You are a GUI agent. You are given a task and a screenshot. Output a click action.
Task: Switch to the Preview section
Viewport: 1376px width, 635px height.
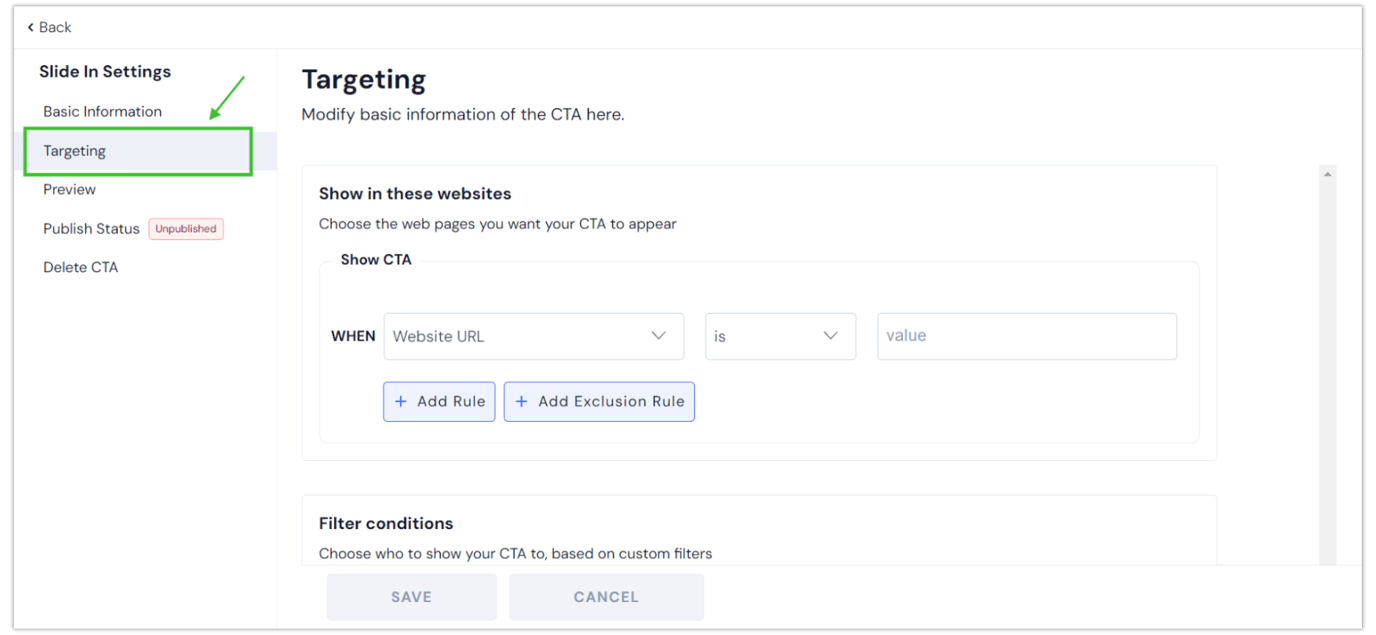[69, 189]
